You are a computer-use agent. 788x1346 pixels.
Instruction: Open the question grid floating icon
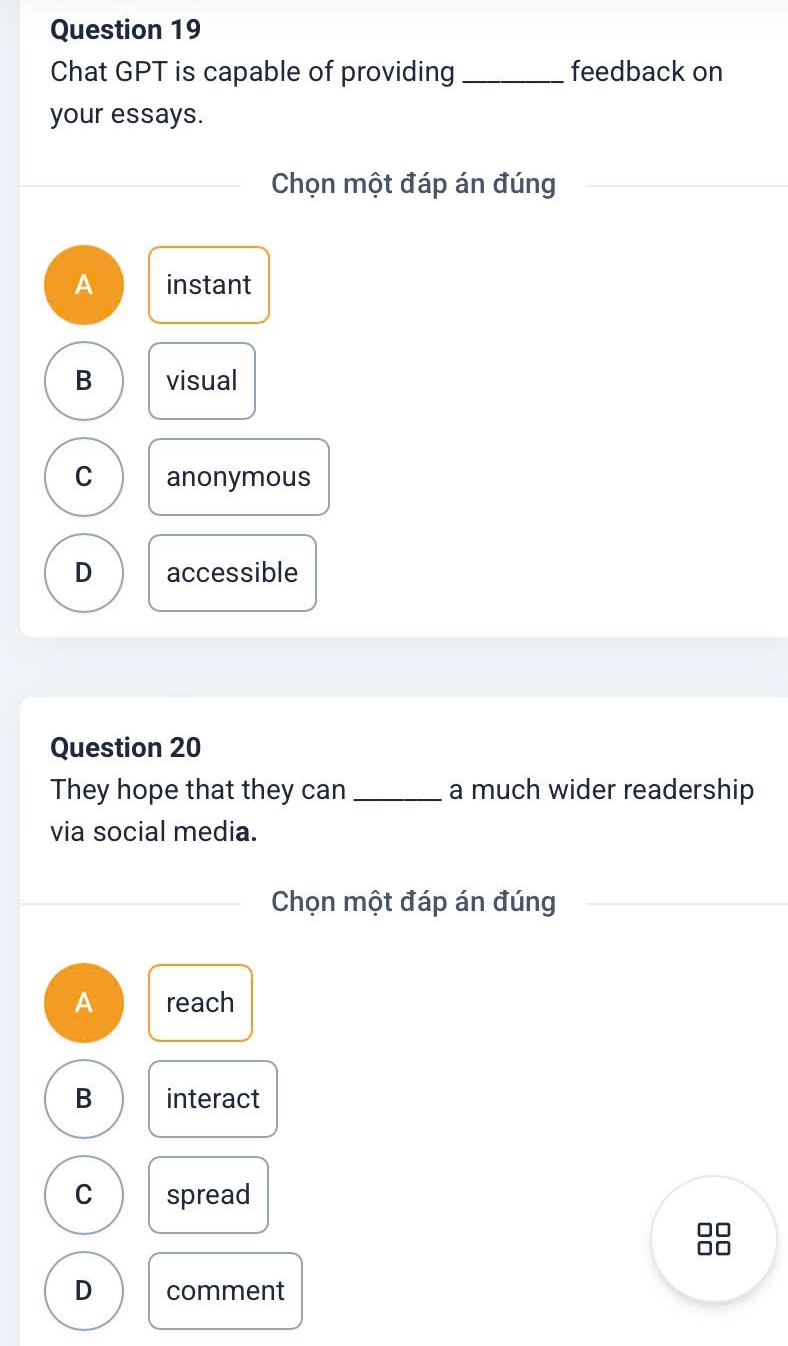click(715, 1238)
